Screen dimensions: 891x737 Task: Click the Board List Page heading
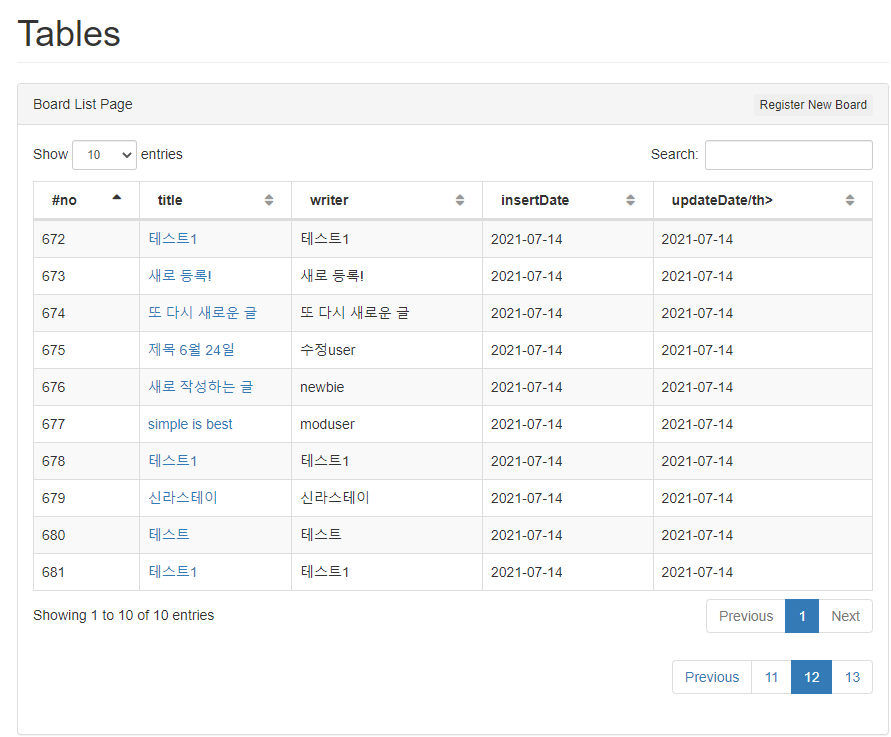click(82, 105)
